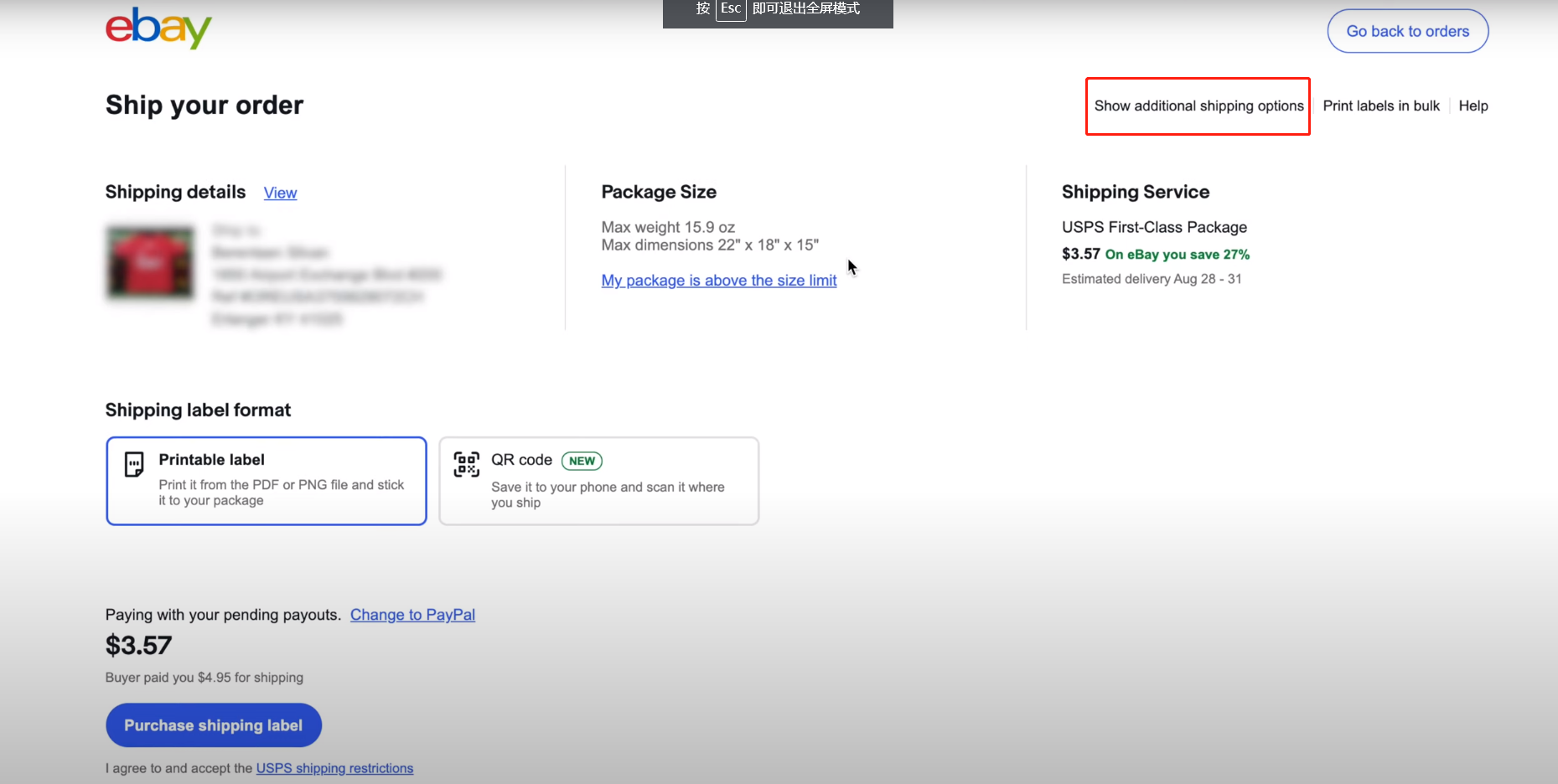Select the Printable label format option
Viewport: 1558px width, 784px height.
[x=267, y=481]
